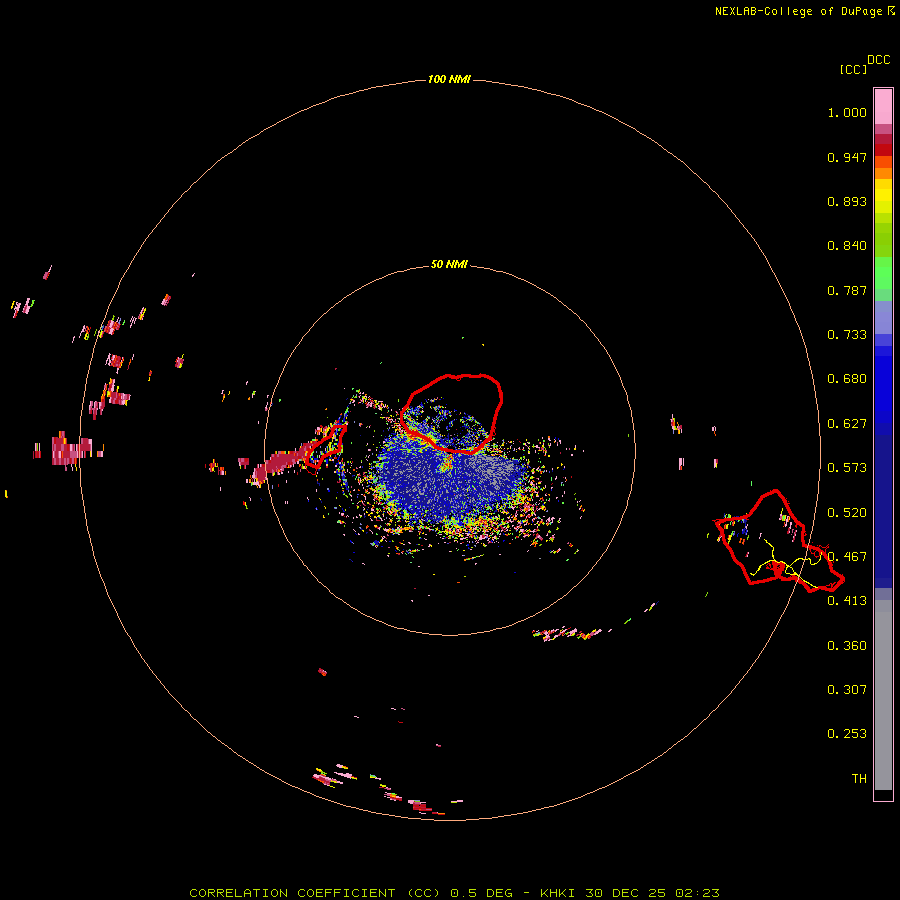Click the TH threshold label
Screen dimensions: 900x900
[859, 779]
